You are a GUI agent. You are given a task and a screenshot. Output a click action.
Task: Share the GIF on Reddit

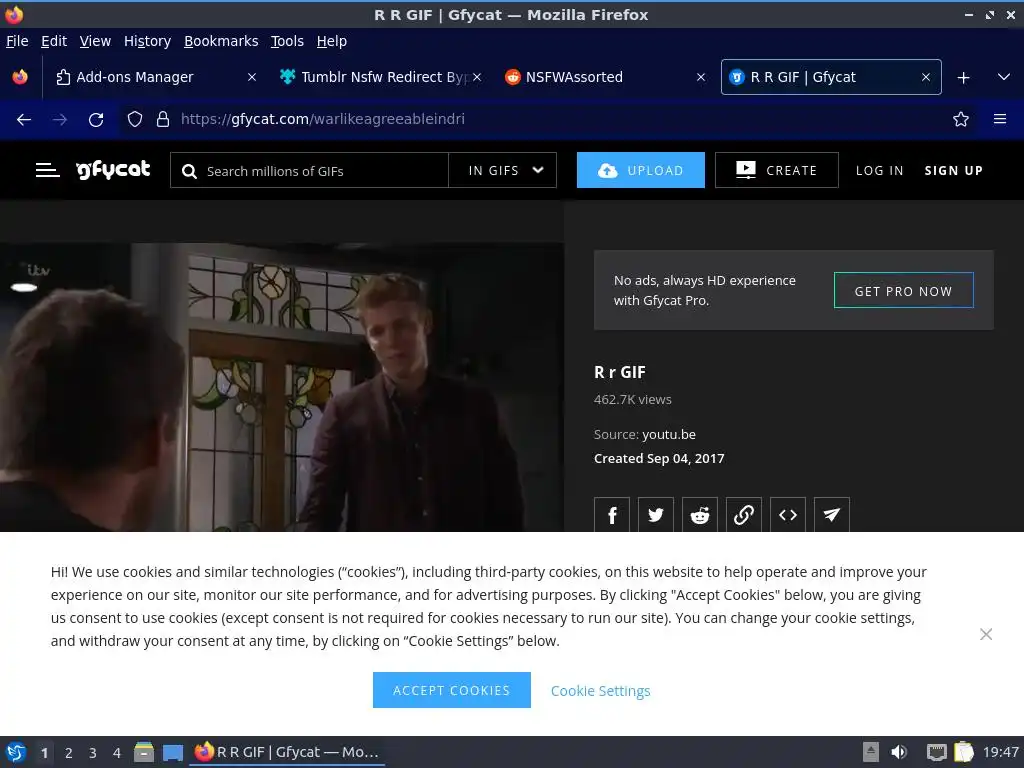(699, 515)
